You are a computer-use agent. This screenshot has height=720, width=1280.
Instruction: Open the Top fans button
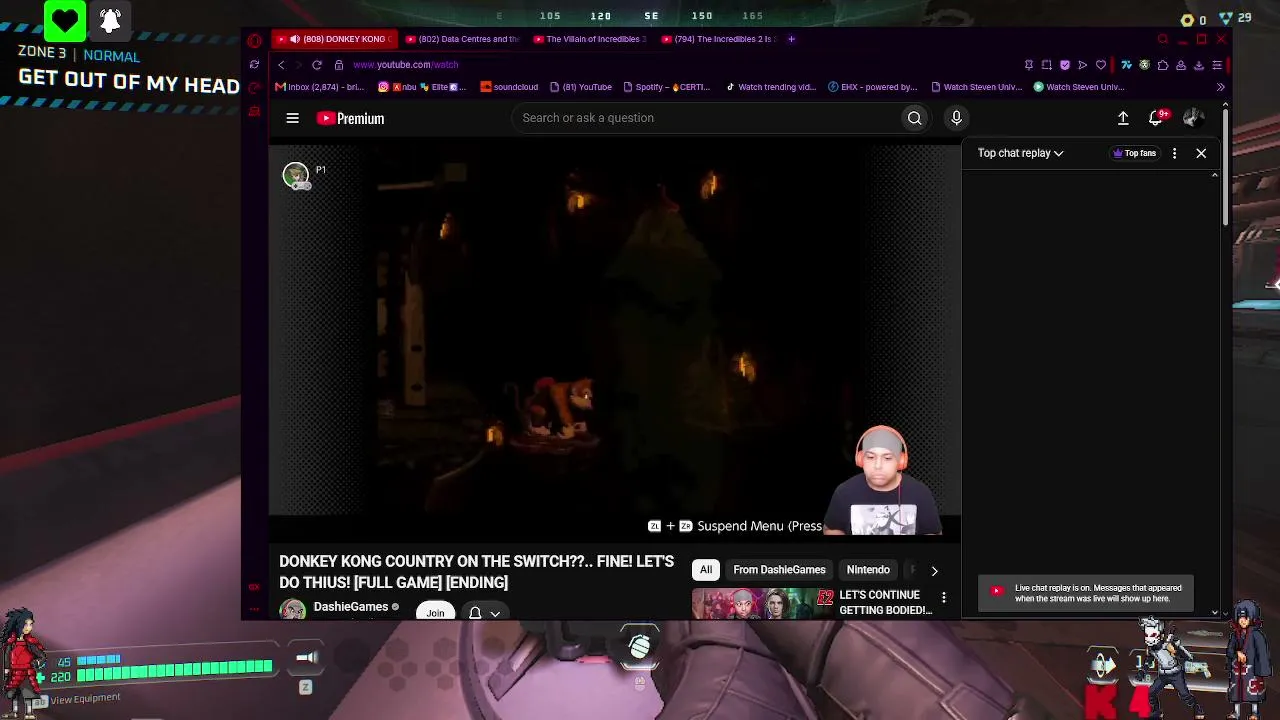pos(1134,153)
